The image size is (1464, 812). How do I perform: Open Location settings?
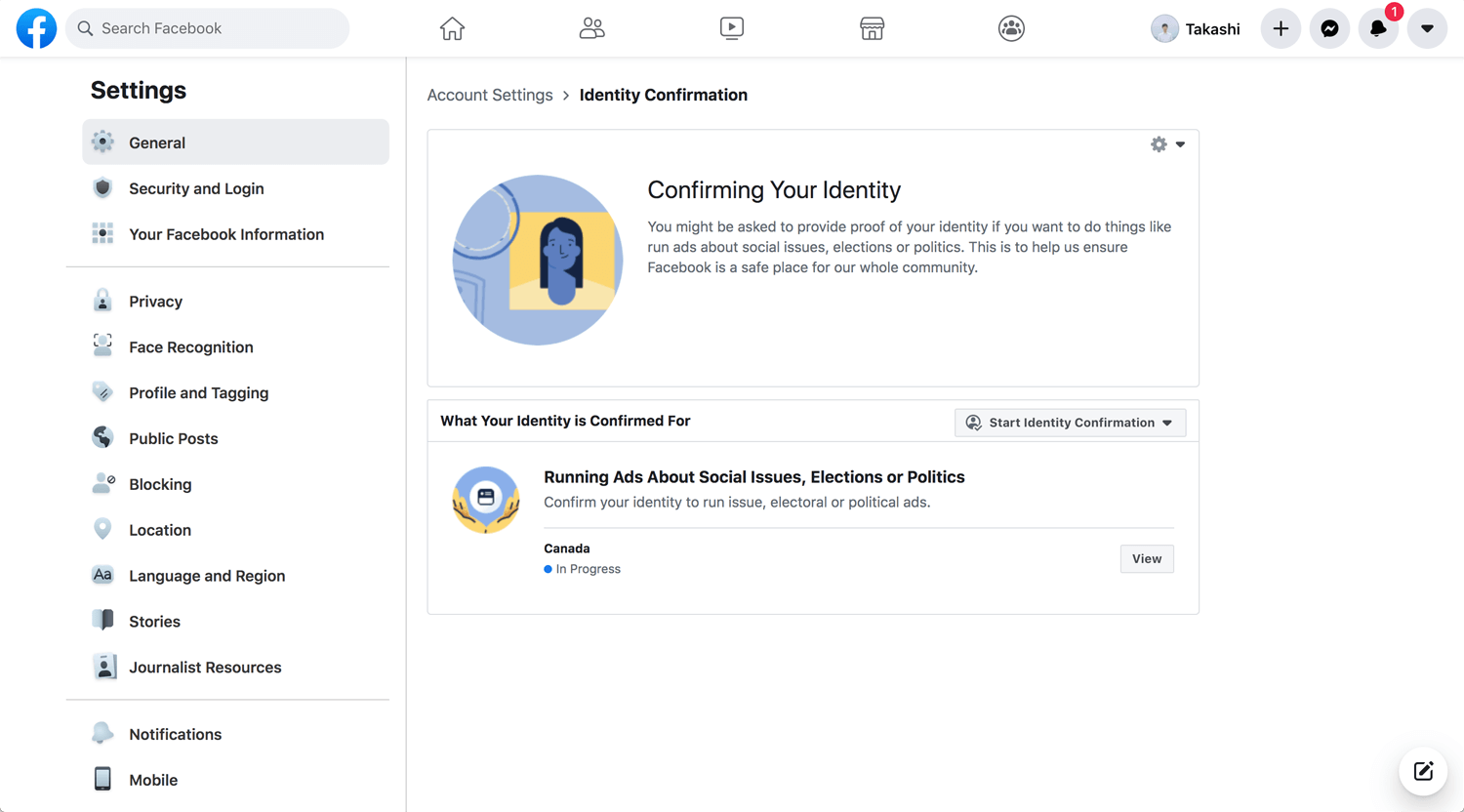(x=236, y=531)
